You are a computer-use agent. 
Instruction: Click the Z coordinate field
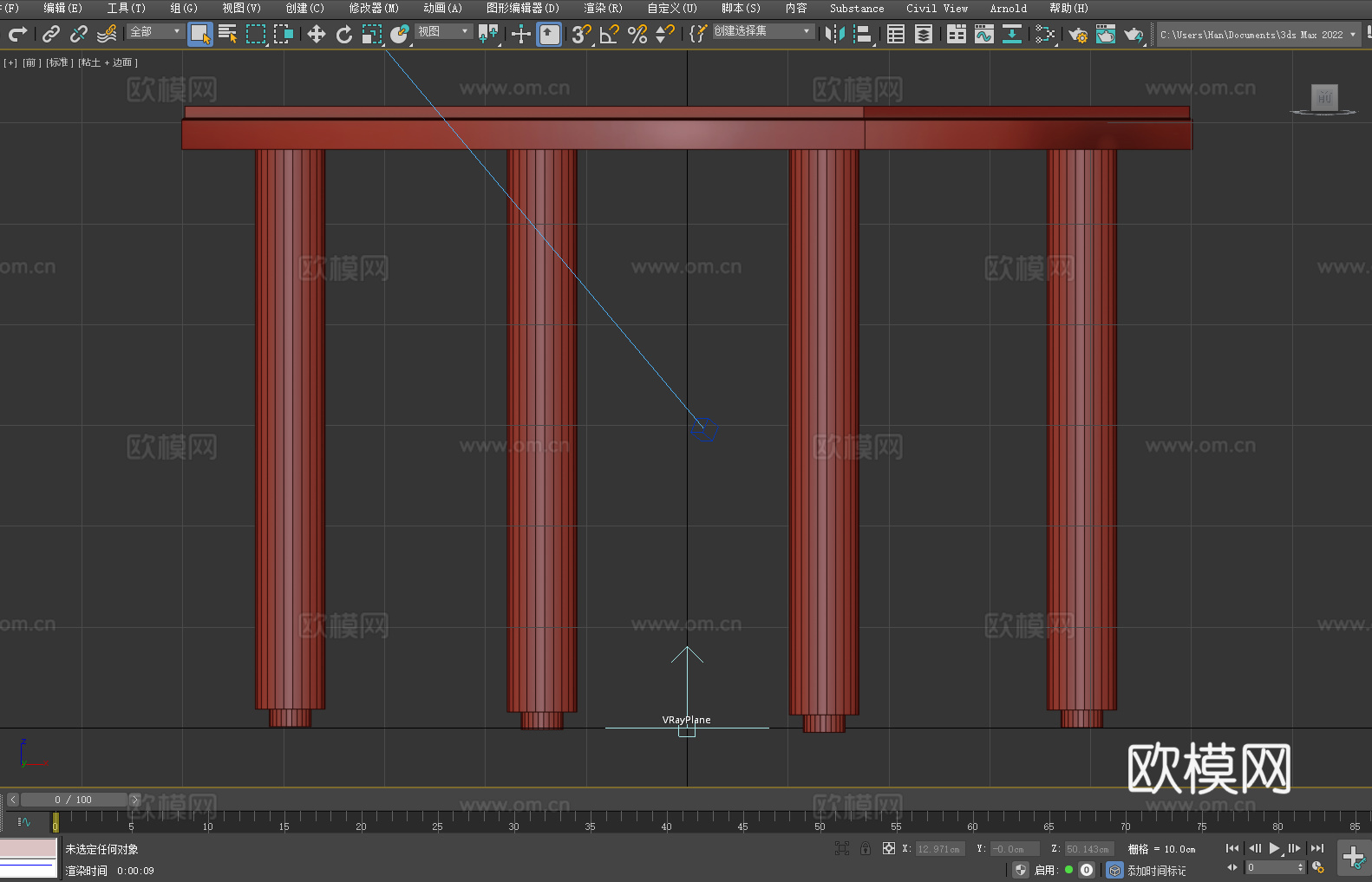click(x=1088, y=849)
